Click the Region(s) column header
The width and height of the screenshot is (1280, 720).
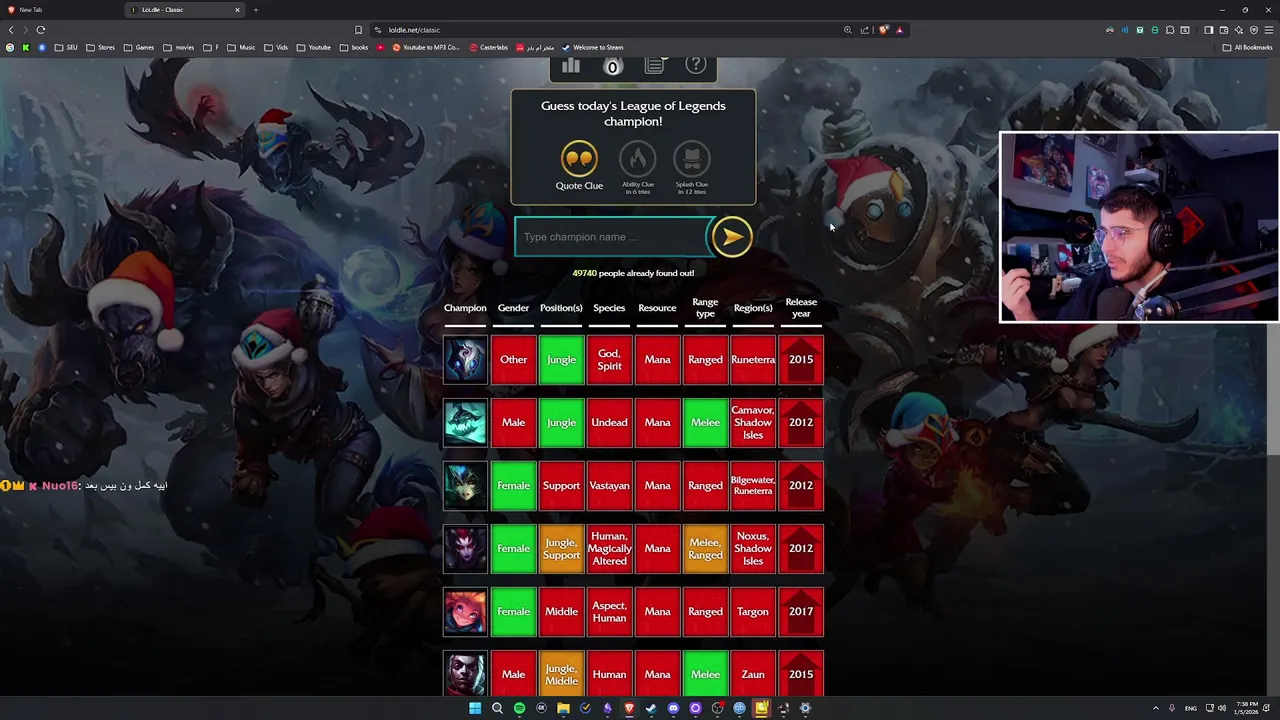pyautogui.click(x=753, y=308)
